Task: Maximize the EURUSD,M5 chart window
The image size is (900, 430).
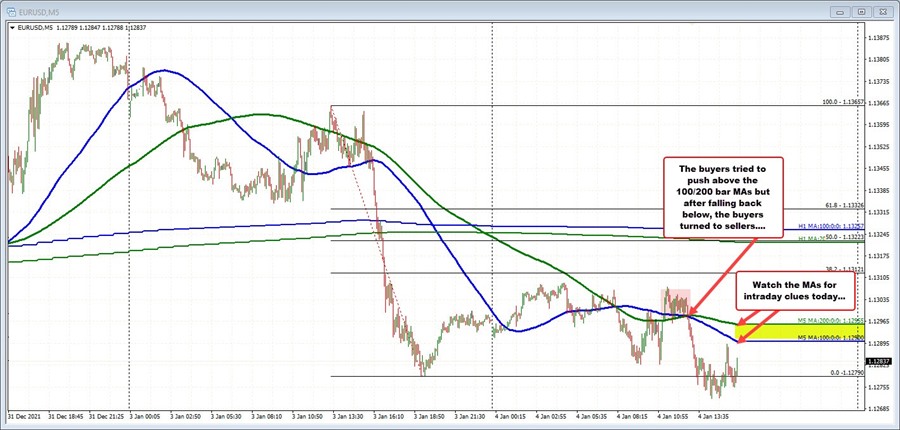Action: point(862,11)
